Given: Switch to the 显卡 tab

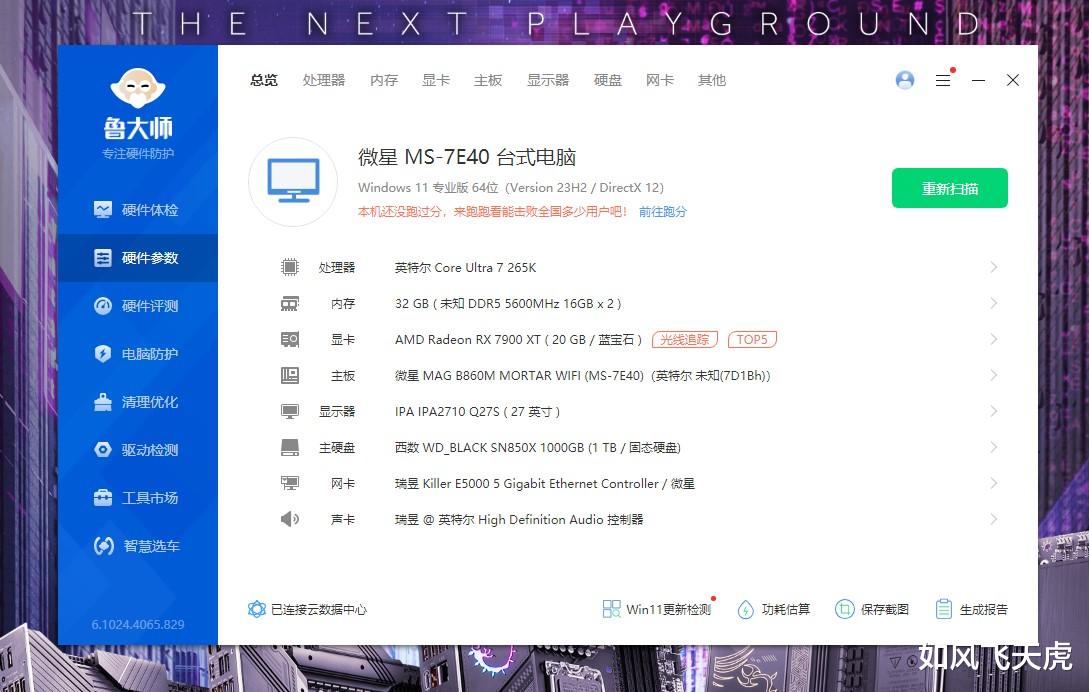Looking at the screenshot, I should 436,81.
